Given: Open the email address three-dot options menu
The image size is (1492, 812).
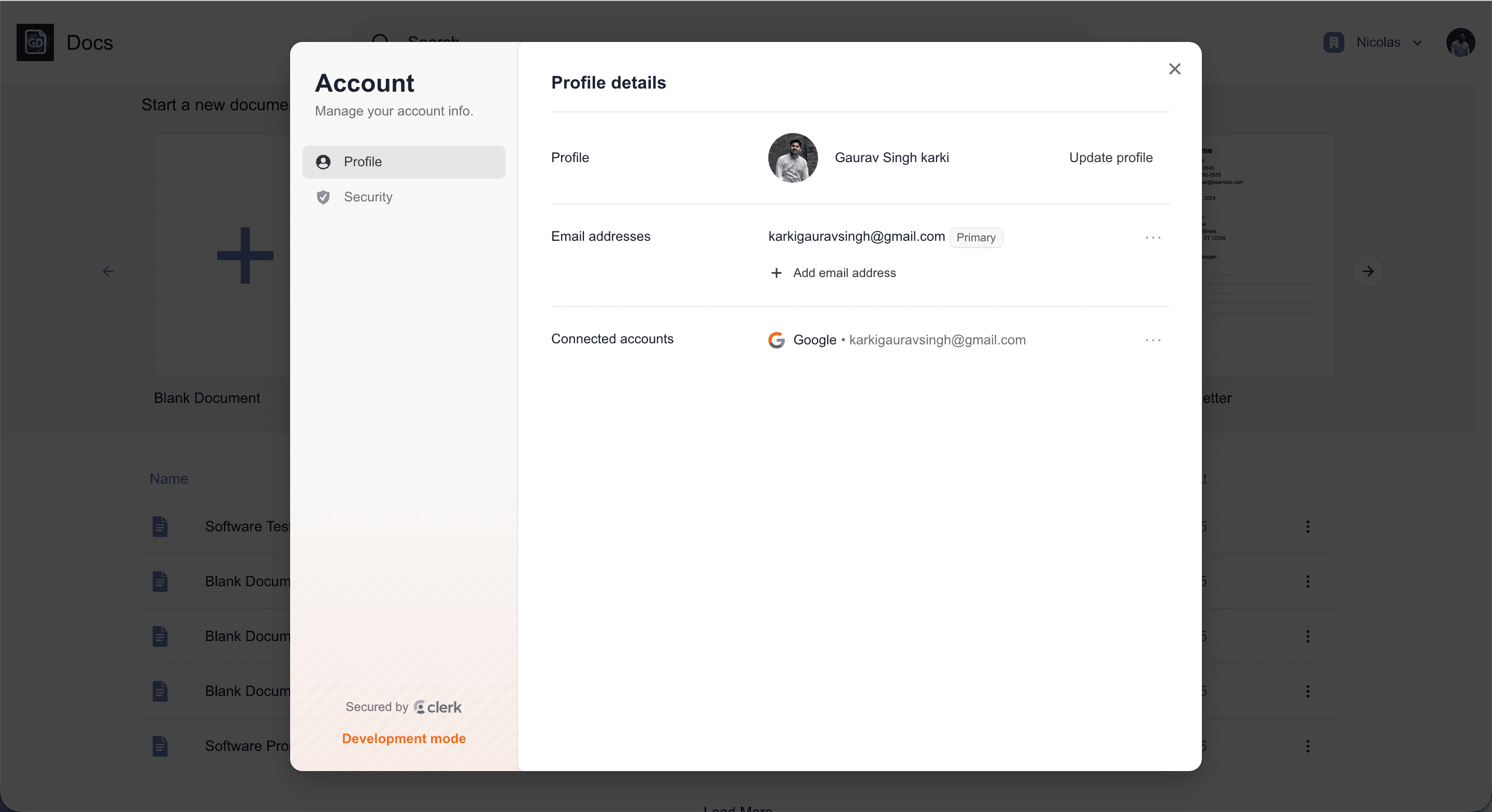Looking at the screenshot, I should click(x=1153, y=238).
